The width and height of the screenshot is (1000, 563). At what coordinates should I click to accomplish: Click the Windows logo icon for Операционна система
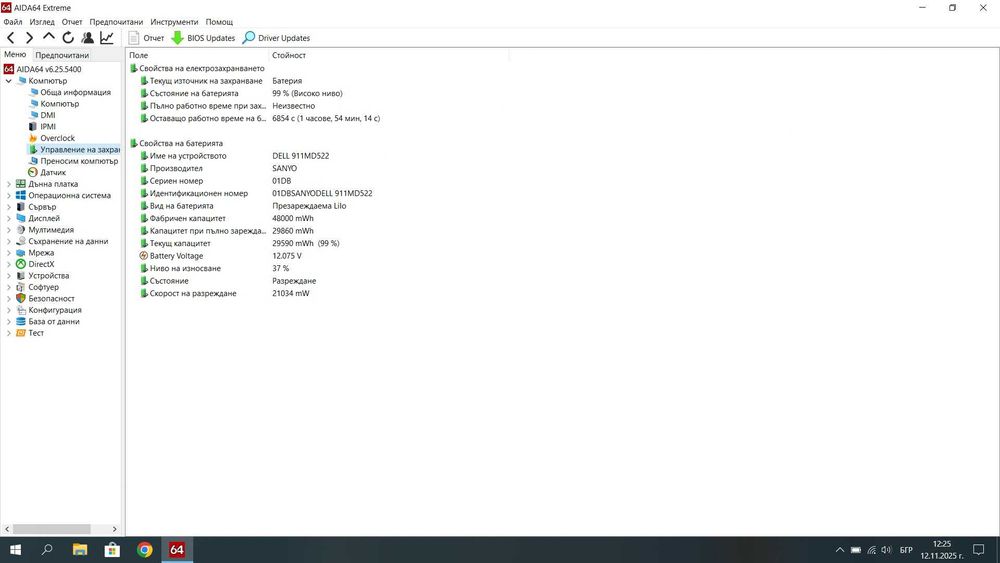(x=21, y=196)
